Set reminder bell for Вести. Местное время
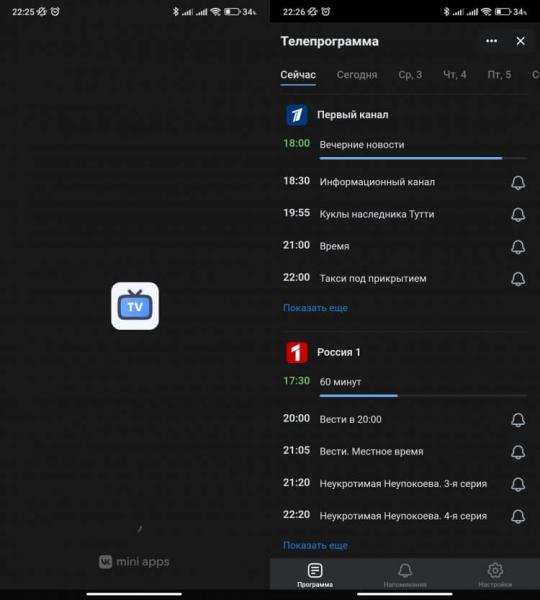Viewport: 540px width, 600px height. coord(518,452)
